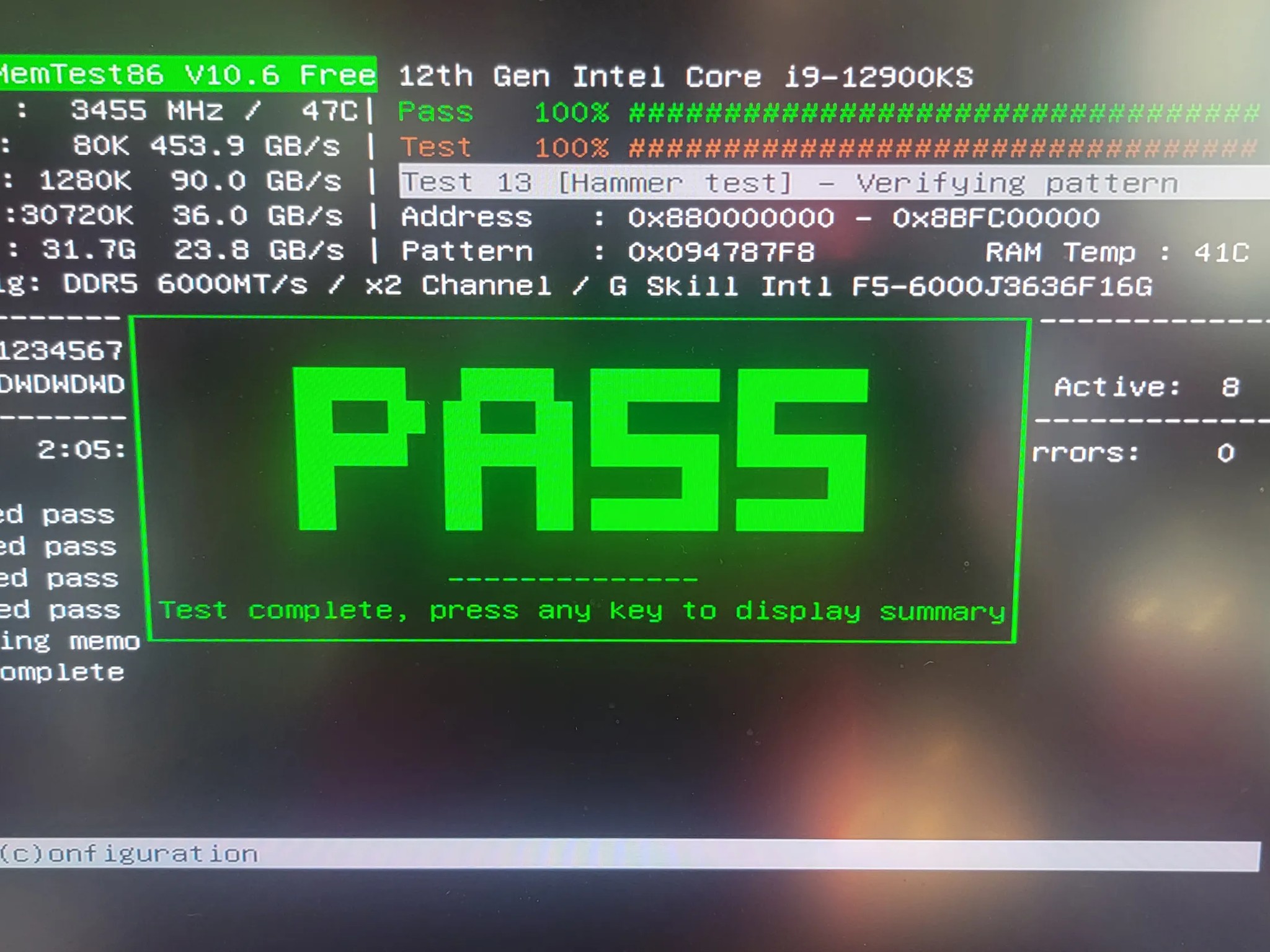
Task: Click address range '0x880000000 - 0x8BFC00000'
Action: coord(864,218)
